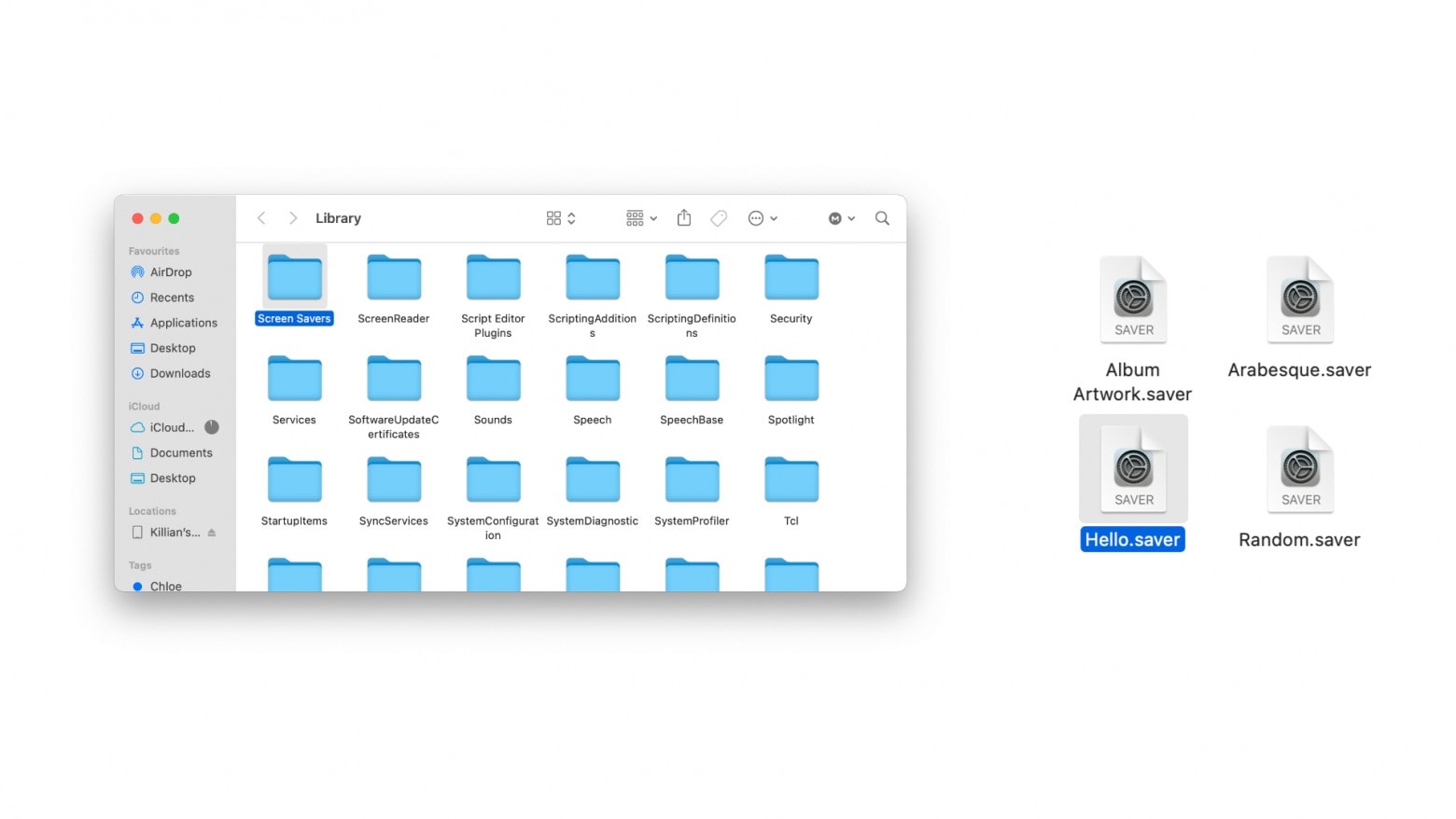Click the forward navigation arrow

(292, 217)
